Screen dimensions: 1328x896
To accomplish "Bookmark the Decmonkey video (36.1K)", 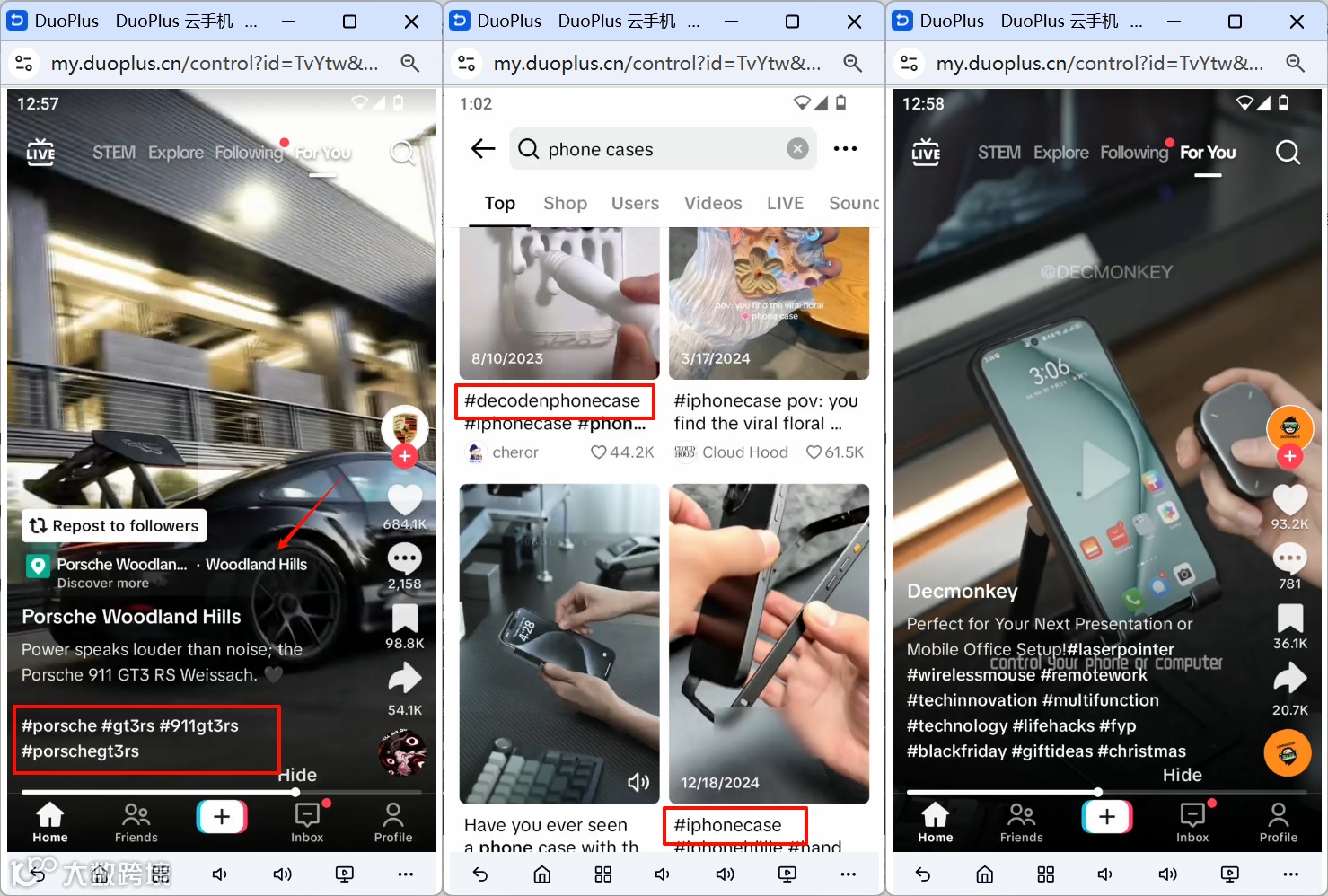I will (x=1290, y=619).
